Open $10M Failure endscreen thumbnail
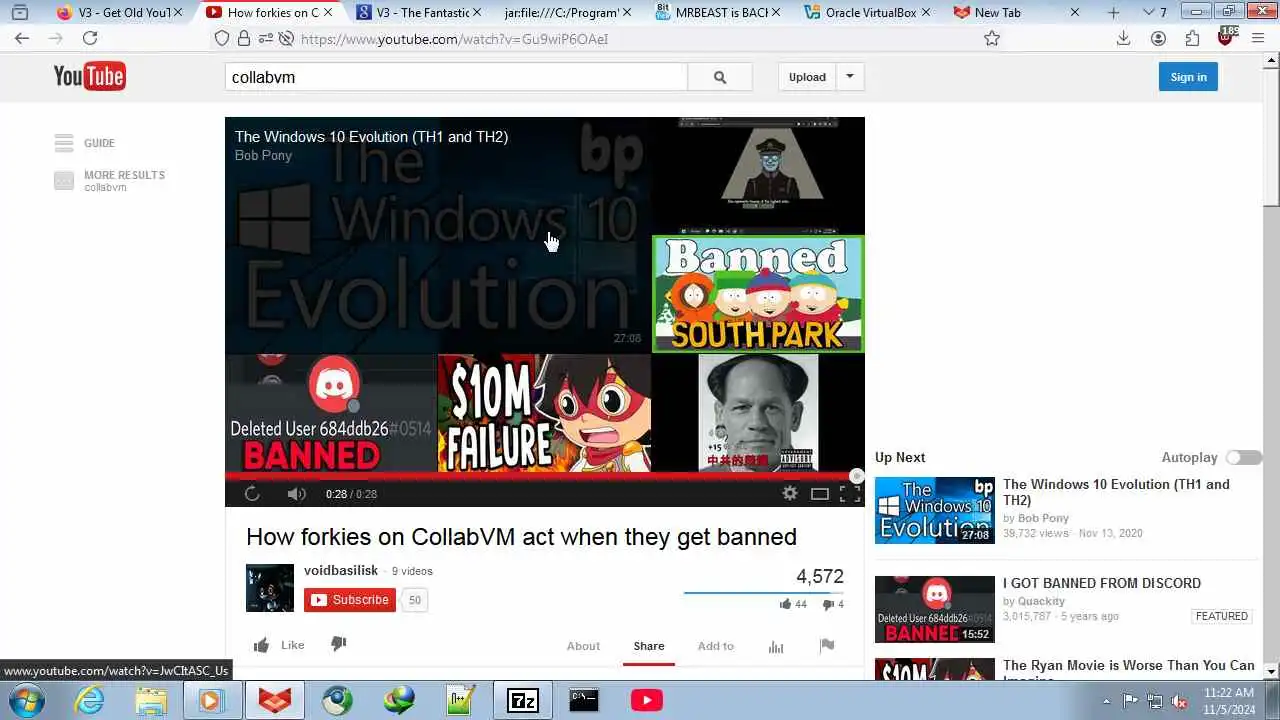 [544, 413]
